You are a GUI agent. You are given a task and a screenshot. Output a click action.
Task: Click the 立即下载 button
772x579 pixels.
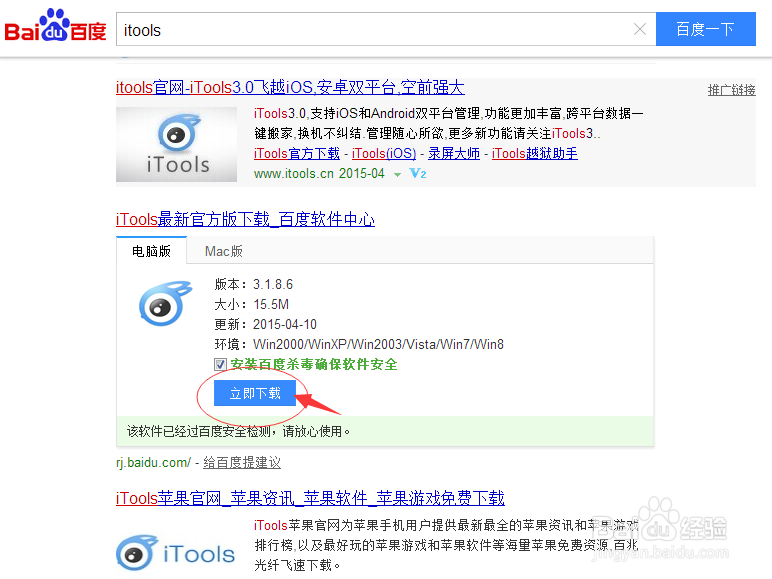click(255, 393)
